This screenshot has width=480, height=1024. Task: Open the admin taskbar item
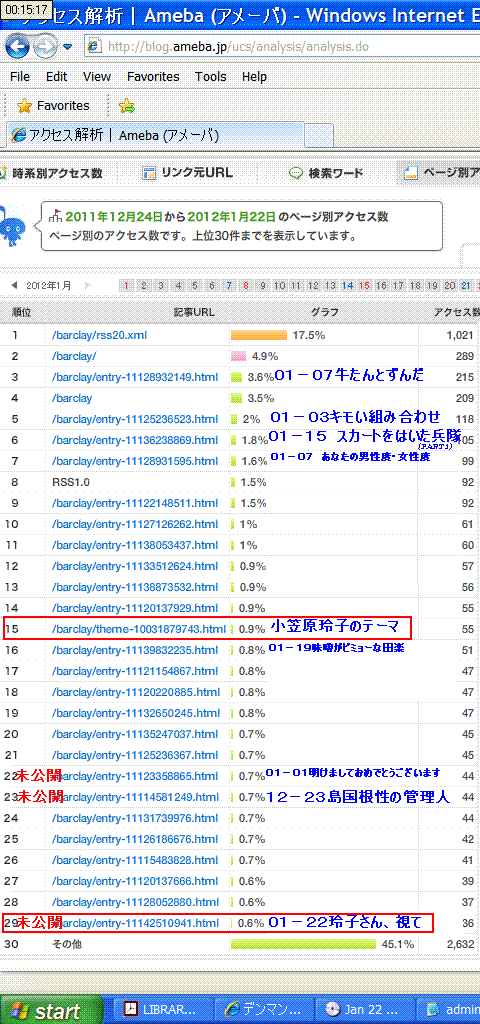point(448,1010)
